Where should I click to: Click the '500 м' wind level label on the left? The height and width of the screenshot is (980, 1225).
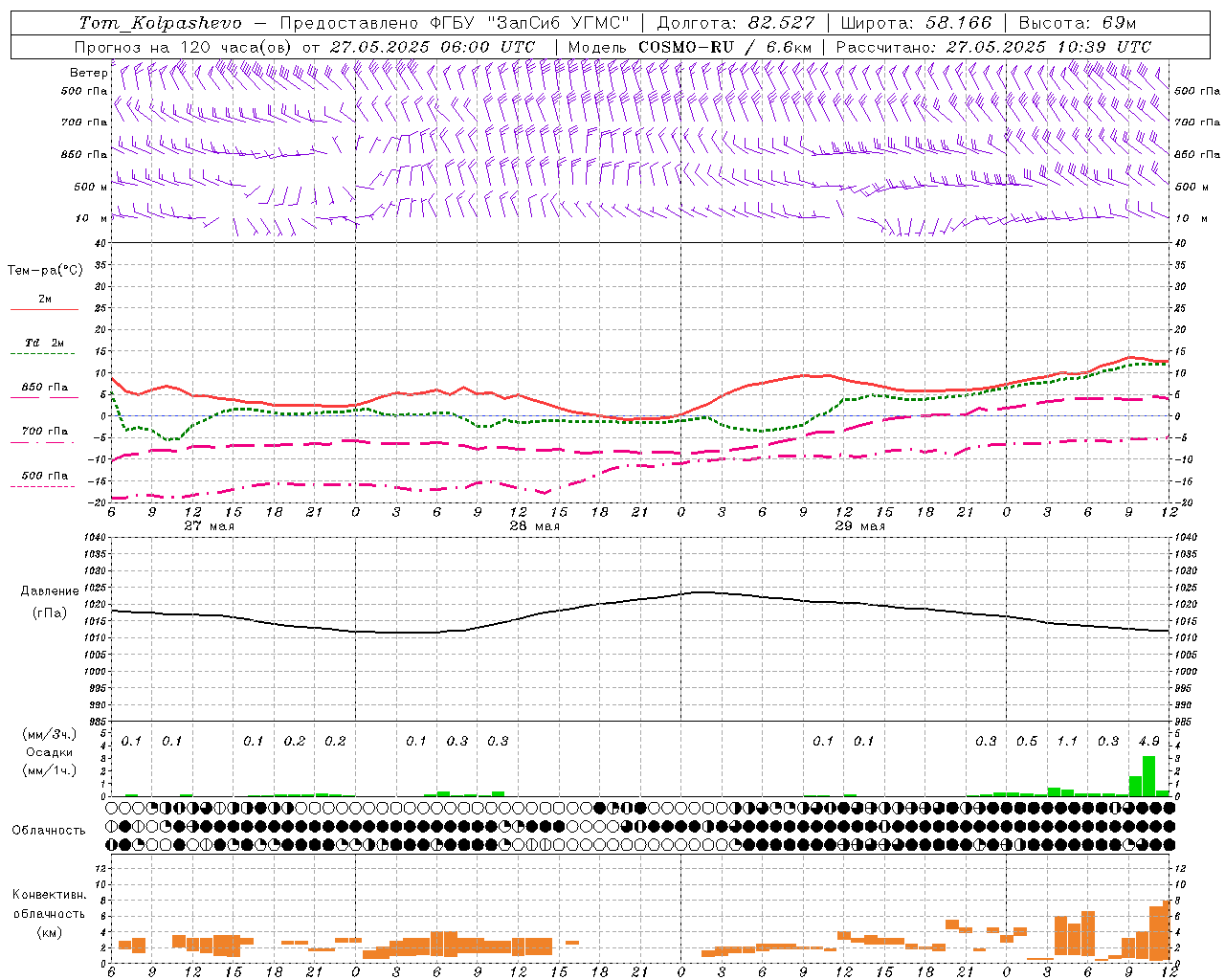pyautogui.click(x=90, y=187)
